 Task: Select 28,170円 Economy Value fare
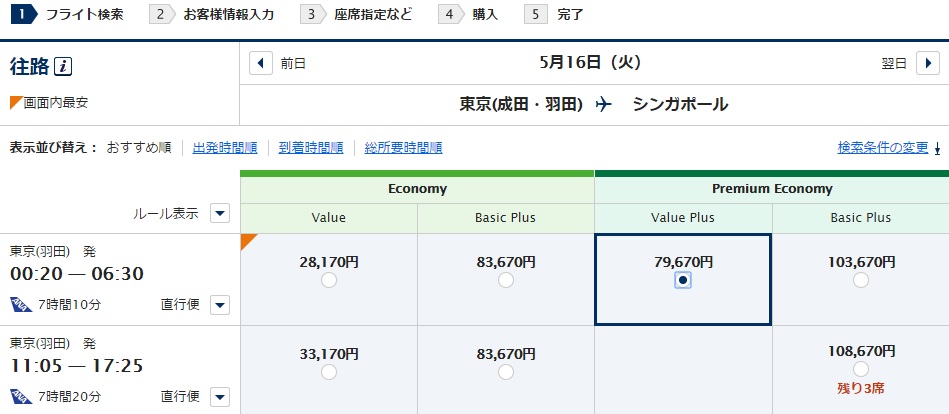329,280
